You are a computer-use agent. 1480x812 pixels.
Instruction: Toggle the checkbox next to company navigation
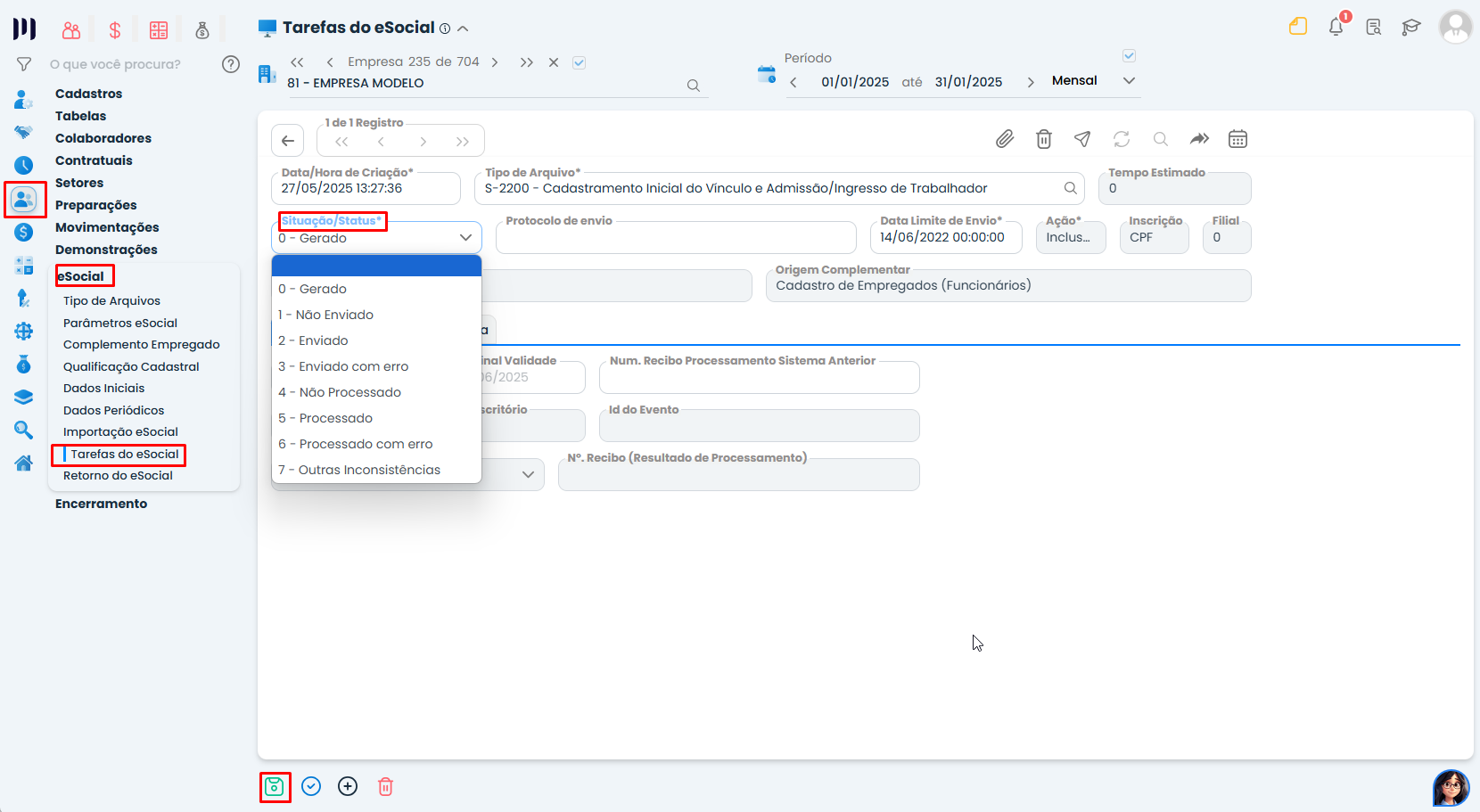tap(580, 62)
